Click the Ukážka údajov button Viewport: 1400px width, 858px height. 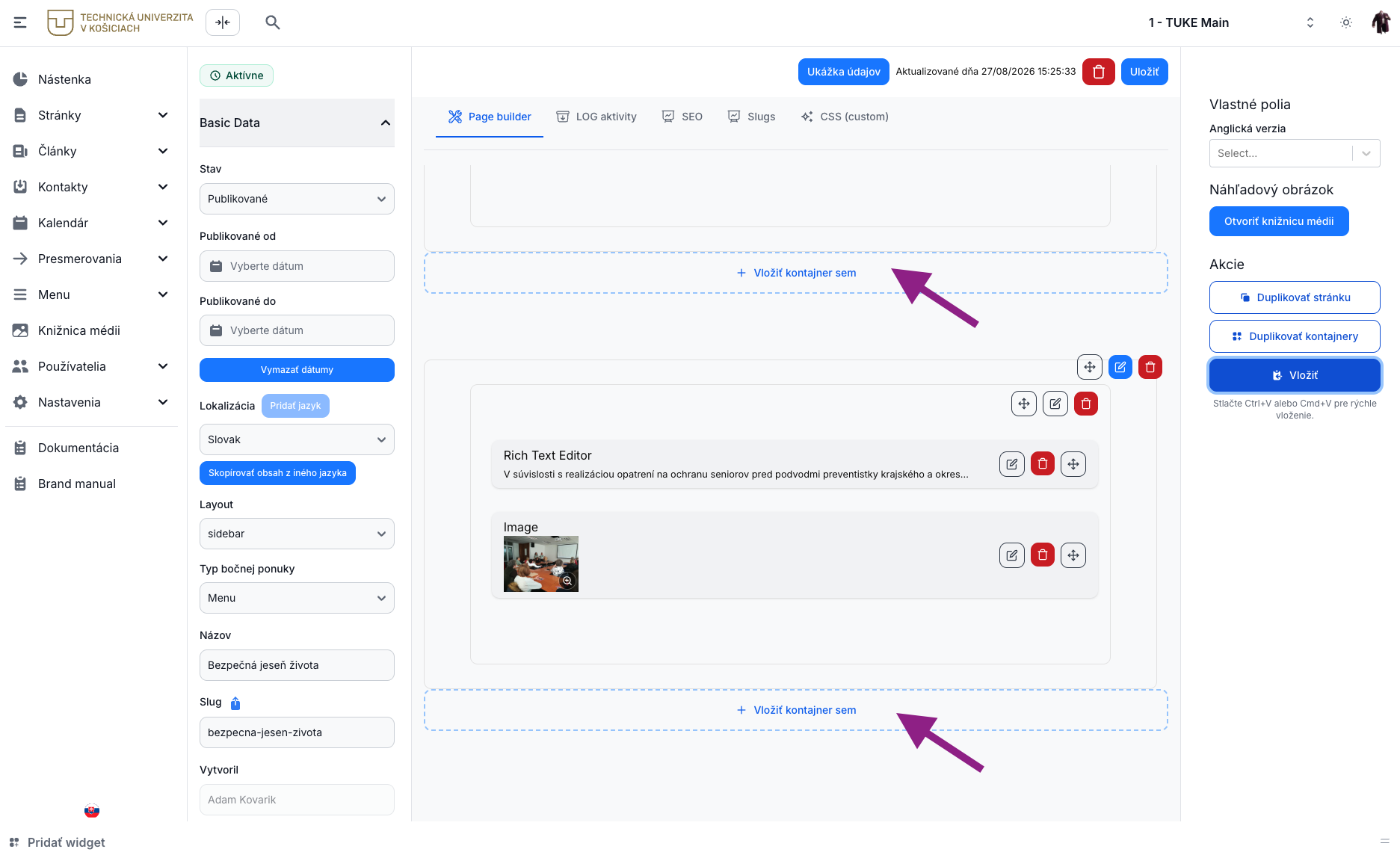(844, 72)
